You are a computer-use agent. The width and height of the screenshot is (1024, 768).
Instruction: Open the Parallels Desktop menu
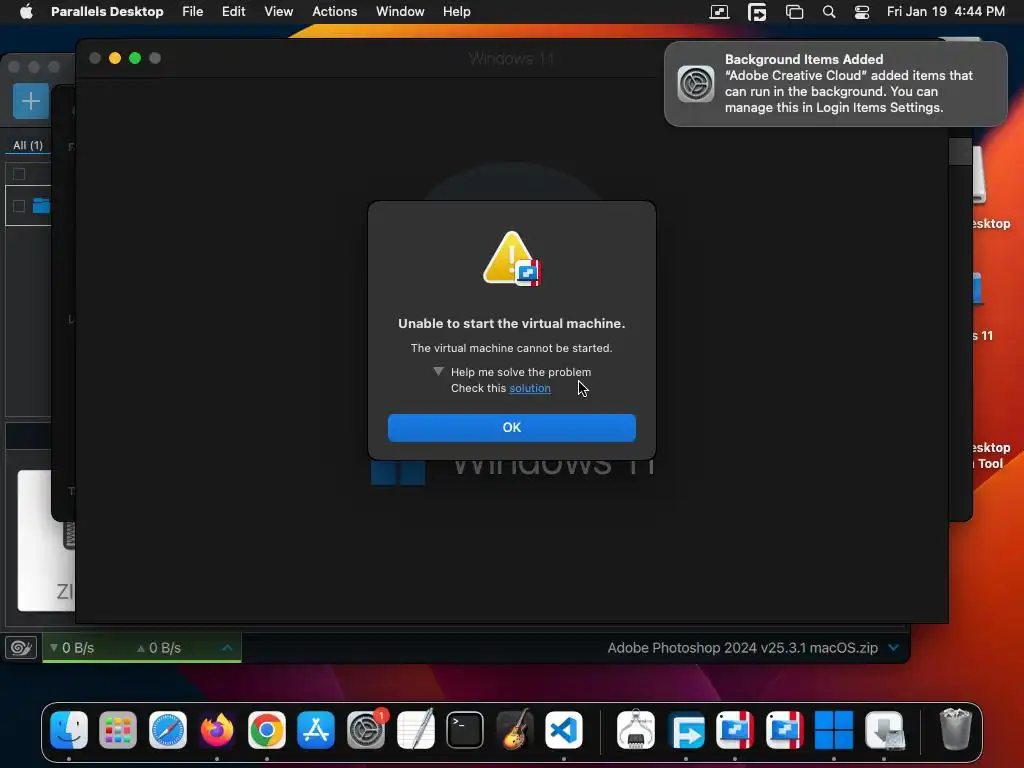(x=107, y=11)
